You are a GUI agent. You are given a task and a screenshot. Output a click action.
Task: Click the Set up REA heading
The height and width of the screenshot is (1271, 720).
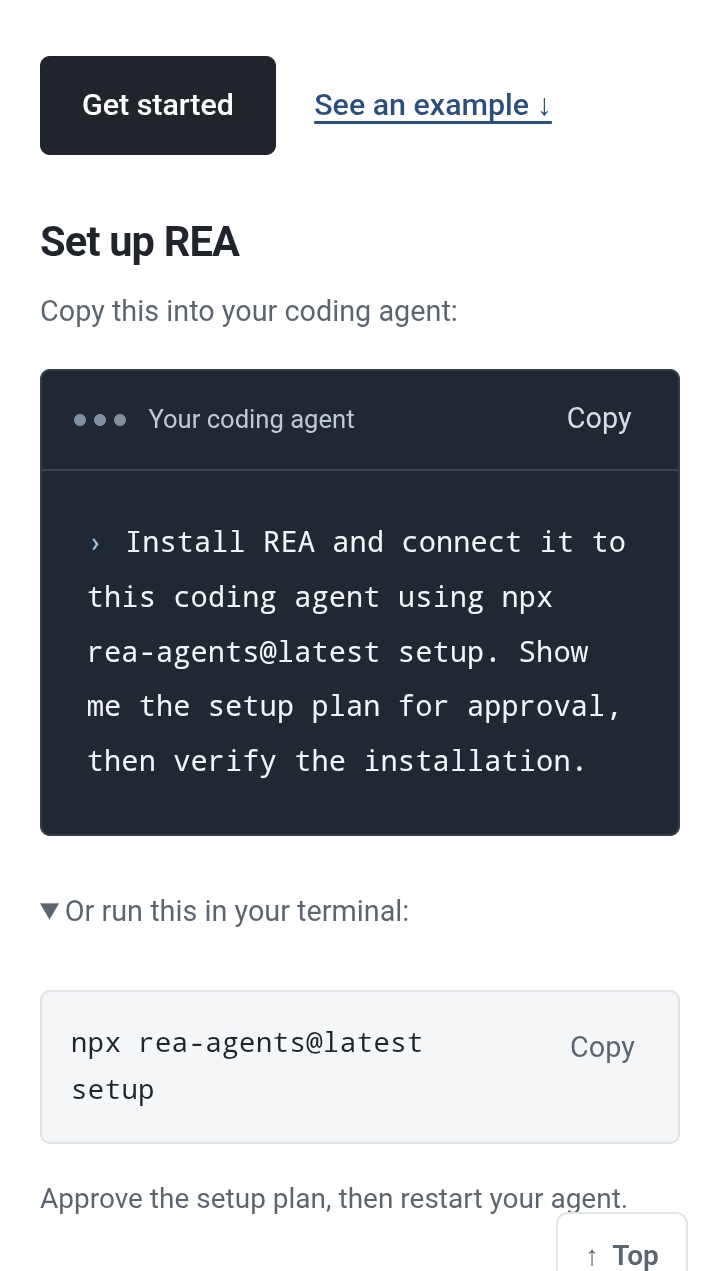pyautogui.click(x=140, y=243)
